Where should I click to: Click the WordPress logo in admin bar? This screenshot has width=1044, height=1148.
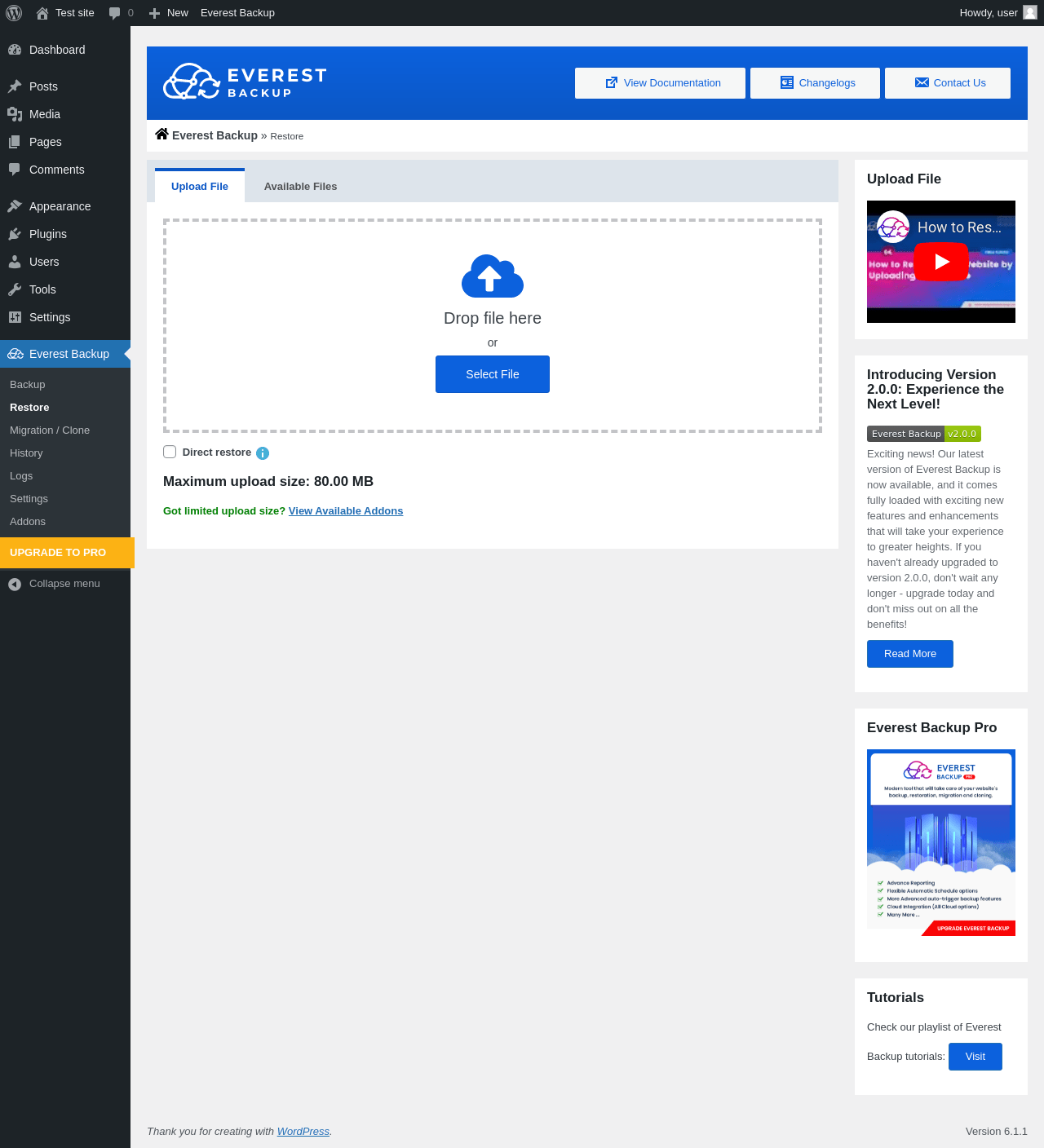click(14, 13)
